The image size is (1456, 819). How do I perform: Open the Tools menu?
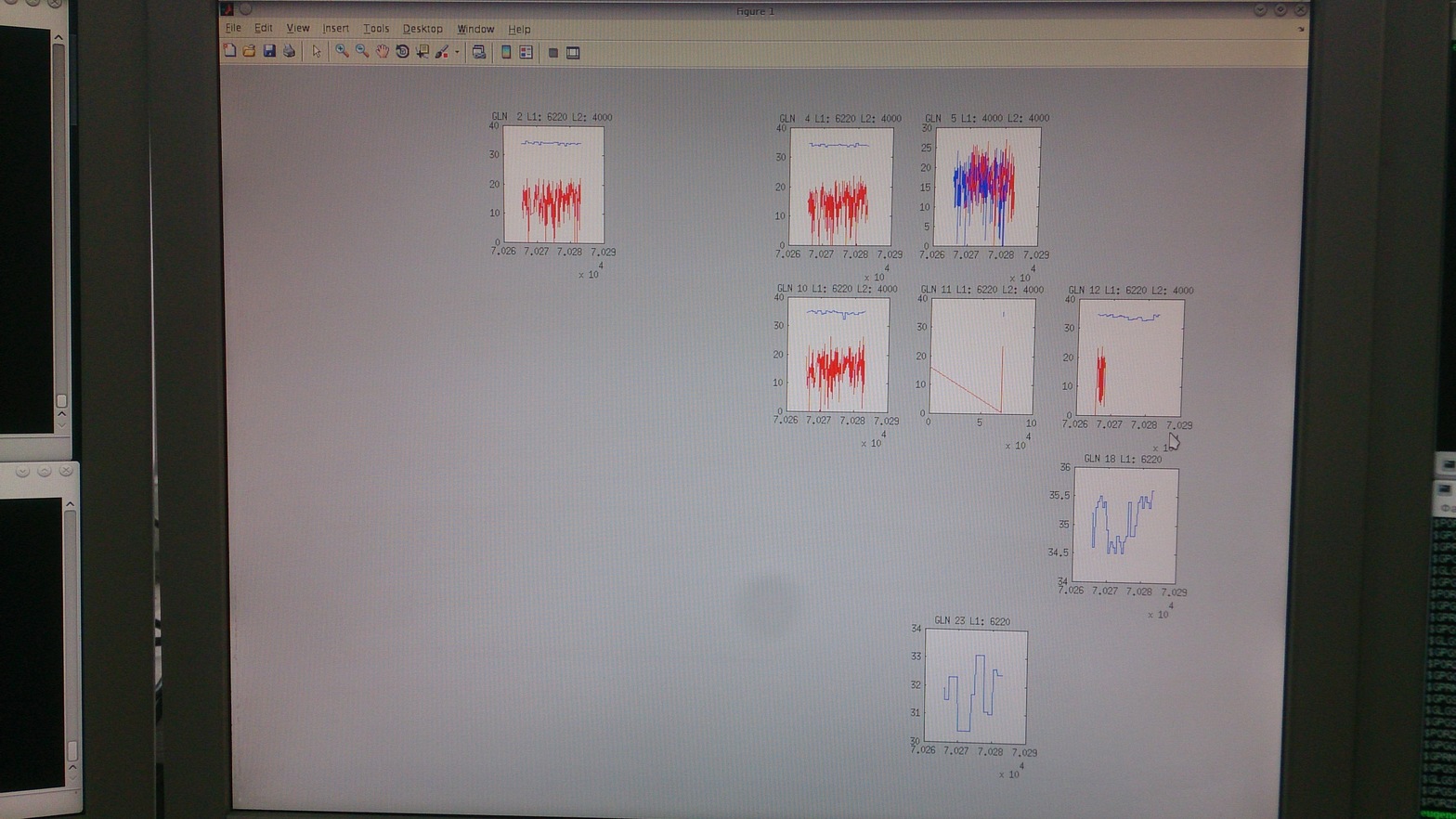pyautogui.click(x=376, y=29)
